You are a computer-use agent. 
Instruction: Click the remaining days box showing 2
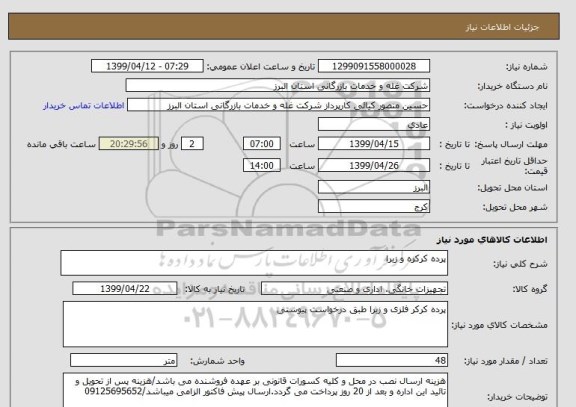(x=192, y=144)
